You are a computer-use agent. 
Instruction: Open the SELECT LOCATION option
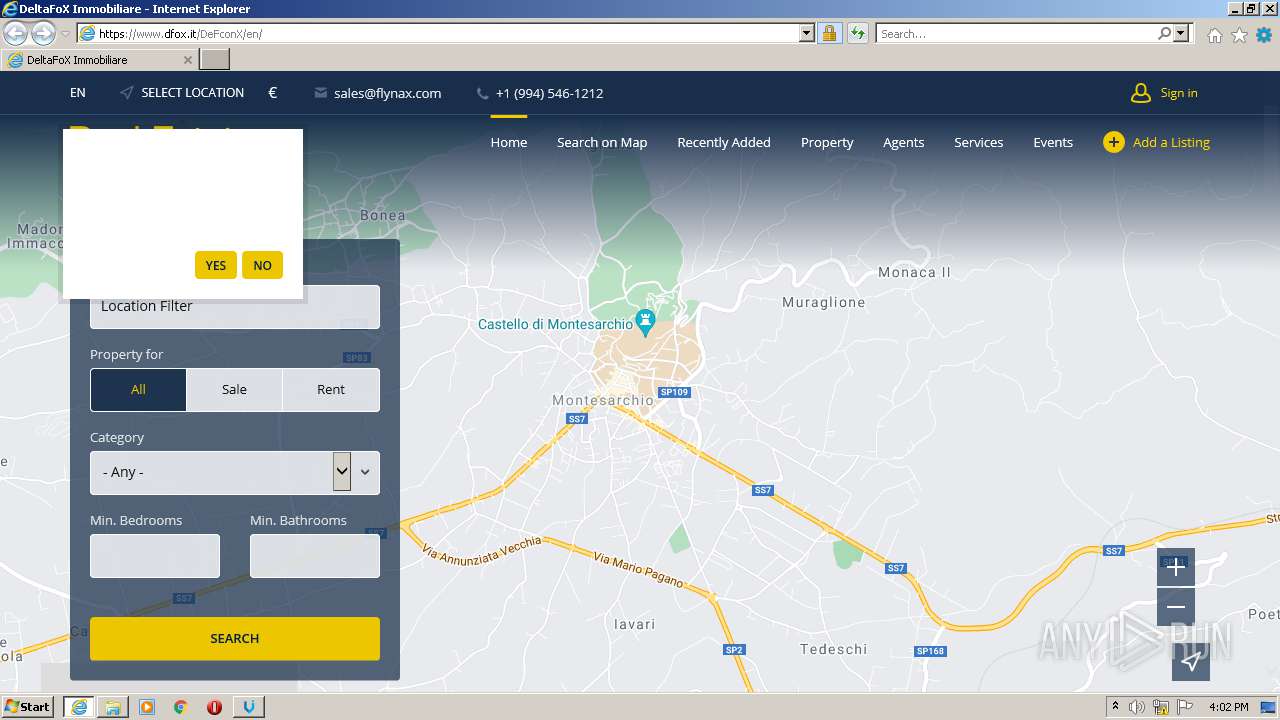pos(182,93)
